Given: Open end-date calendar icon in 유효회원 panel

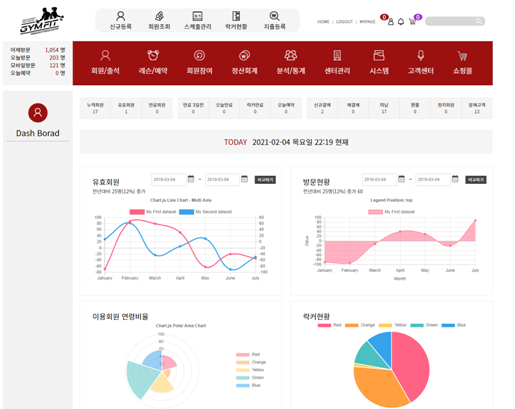Looking at the screenshot, I should (244, 179).
